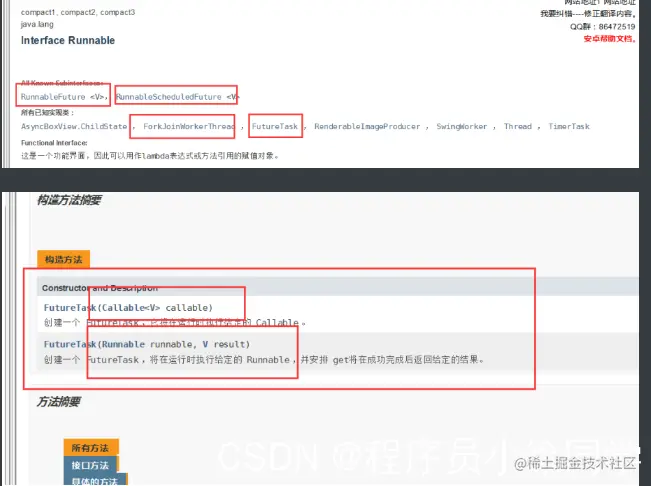651x486 pixels.
Task: Select the 接口方法 tab
Action: click(91, 465)
